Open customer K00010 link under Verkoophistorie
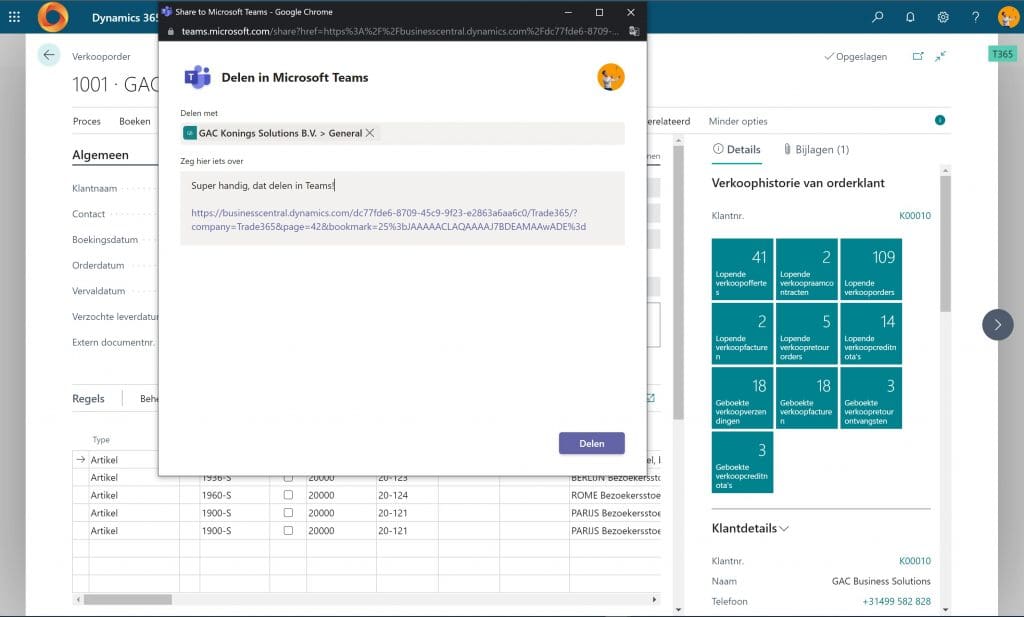The image size is (1024, 617). pyautogui.click(x=915, y=215)
